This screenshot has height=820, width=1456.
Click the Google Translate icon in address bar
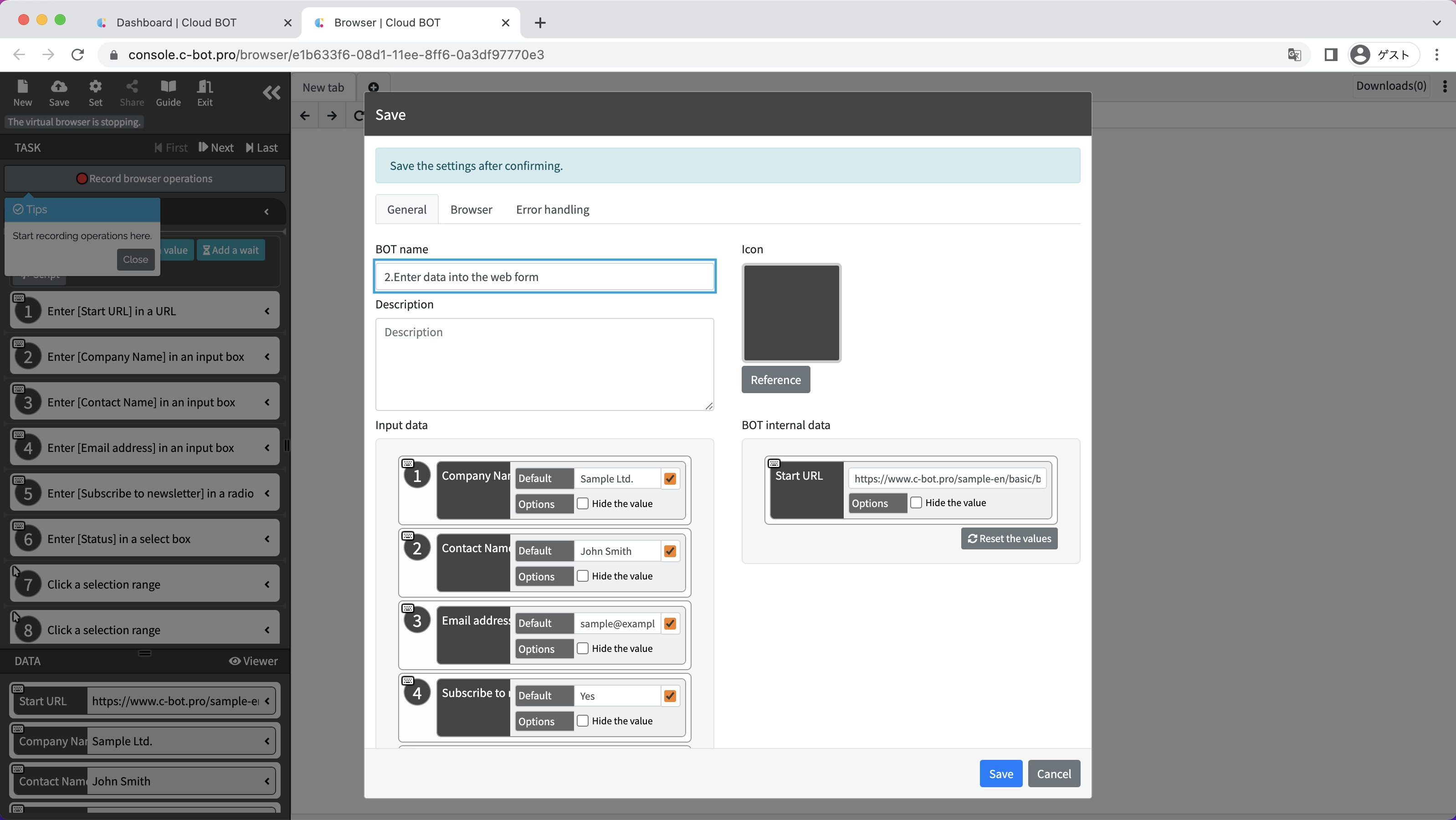click(x=1294, y=55)
